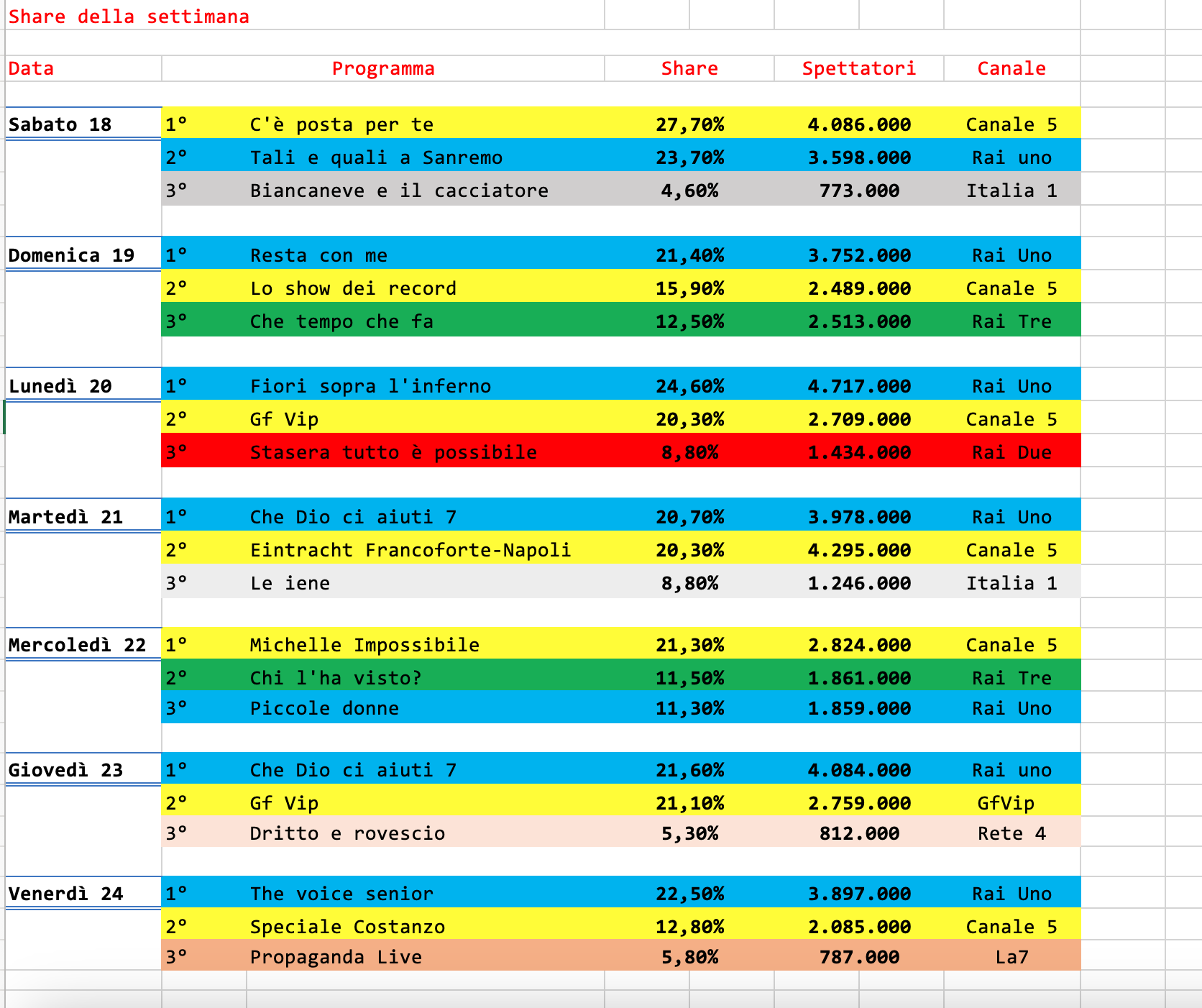Select the 'Rai Due' channel cell
Viewport: 1202px width, 1008px height.
pyautogui.click(x=1011, y=452)
